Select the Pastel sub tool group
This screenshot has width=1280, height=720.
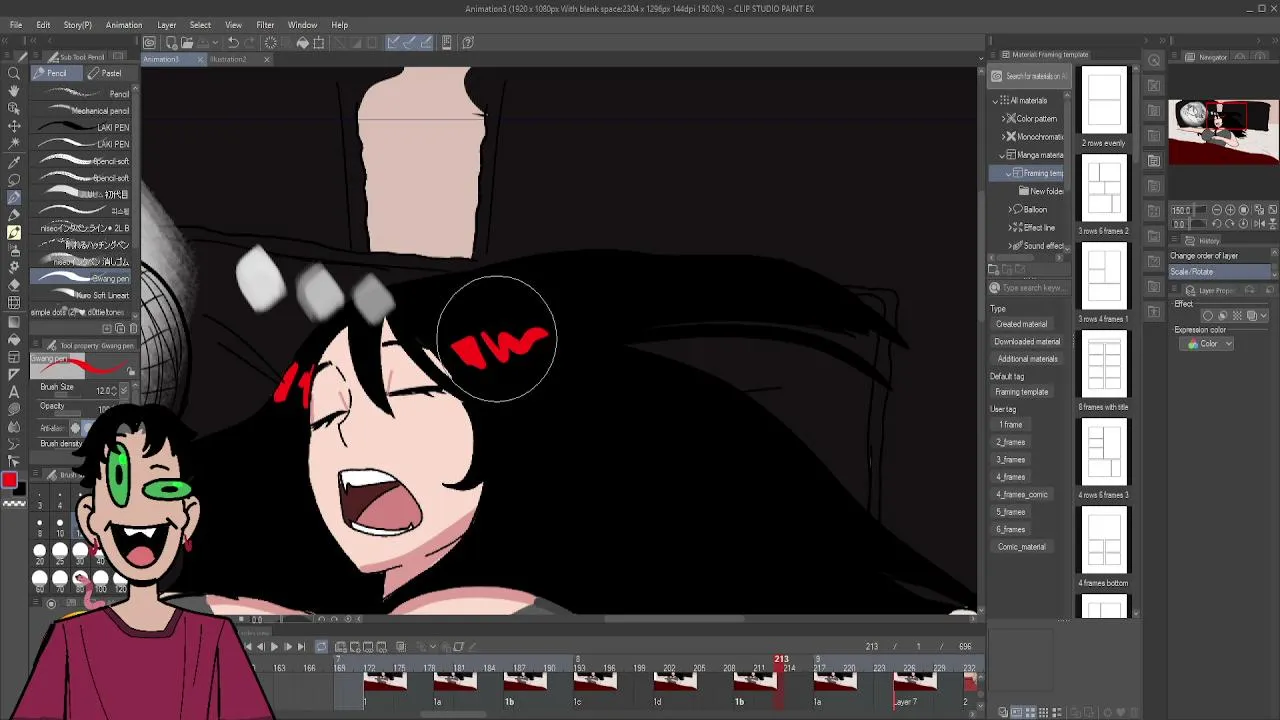point(104,73)
